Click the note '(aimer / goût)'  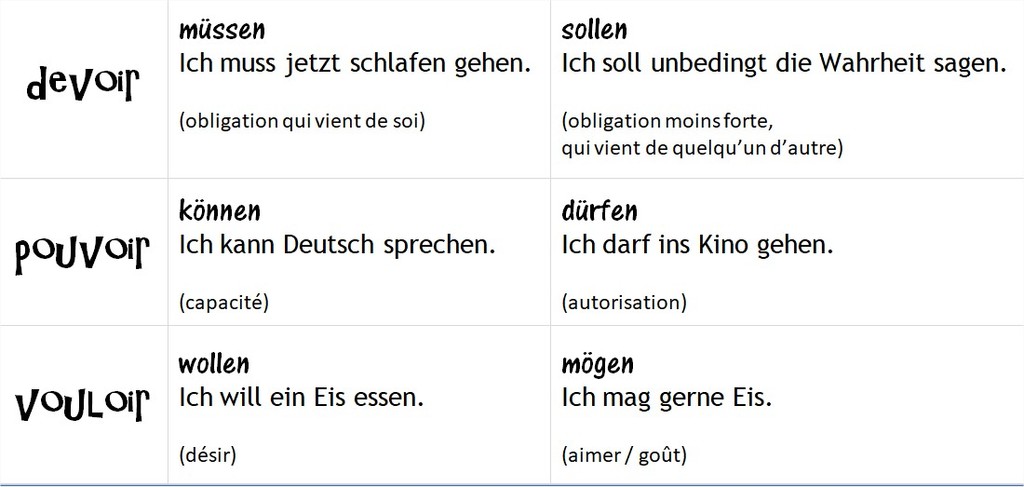[x=624, y=455]
